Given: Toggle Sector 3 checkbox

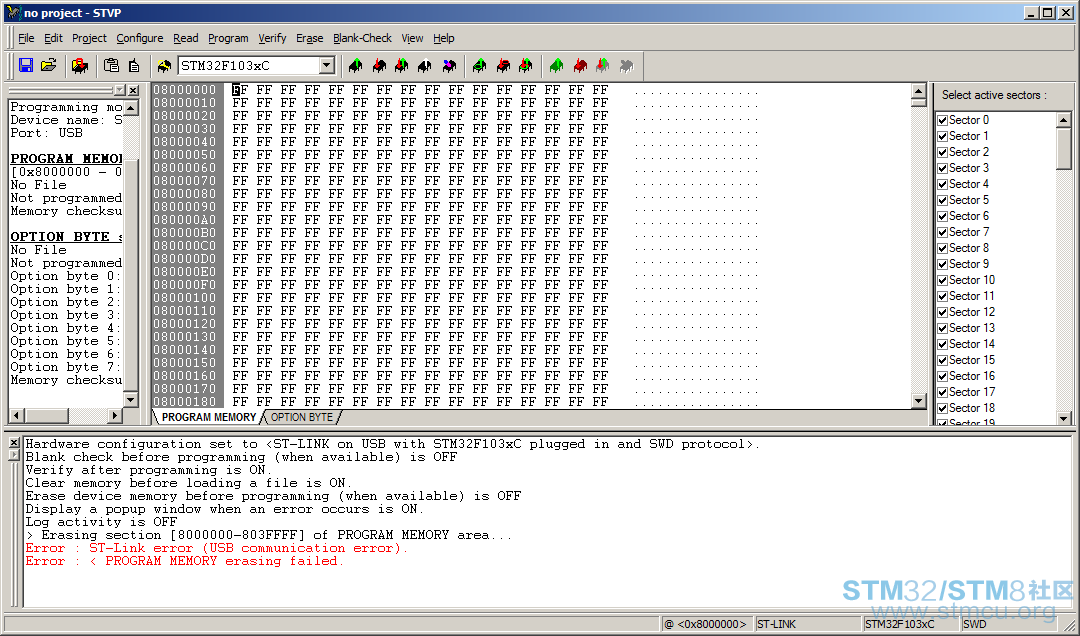Looking at the screenshot, I should (943, 168).
